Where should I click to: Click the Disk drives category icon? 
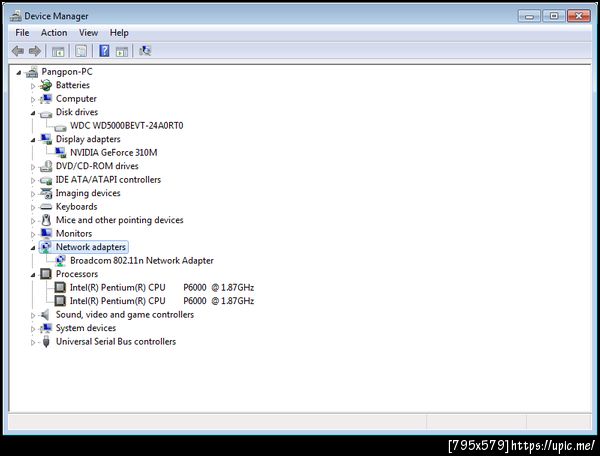46,113
